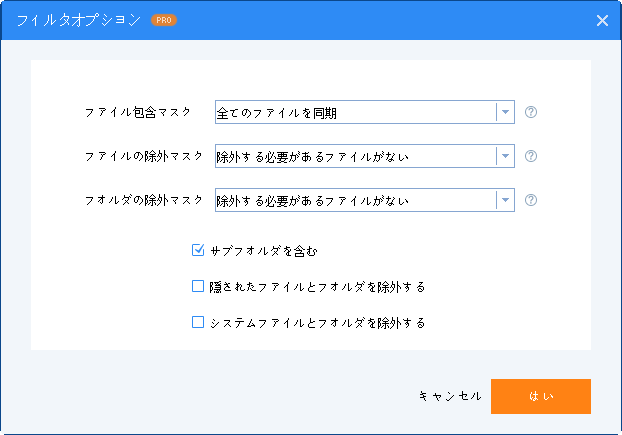The height and width of the screenshot is (435, 622).
Task: Expand the ファイル包含マスク dropdown arrow
Action: pyautogui.click(x=506, y=112)
